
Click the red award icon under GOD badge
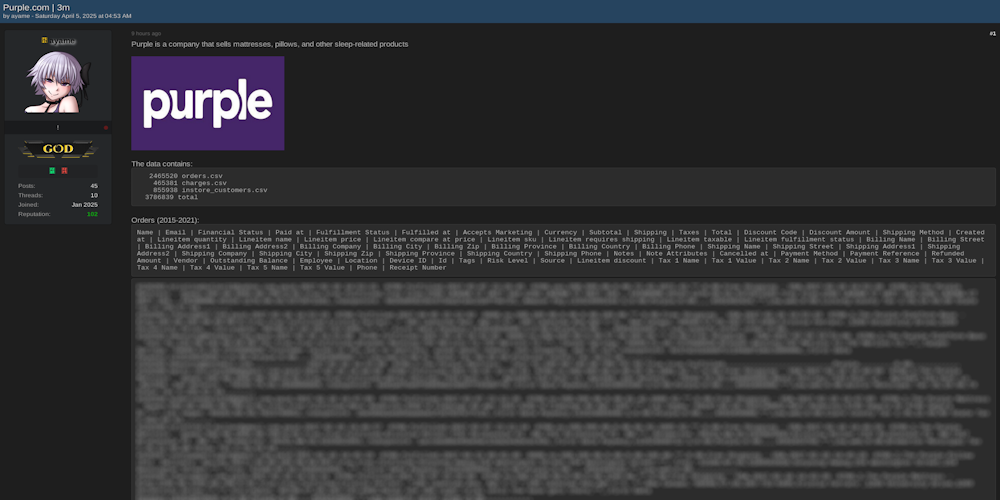pos(64,170)
